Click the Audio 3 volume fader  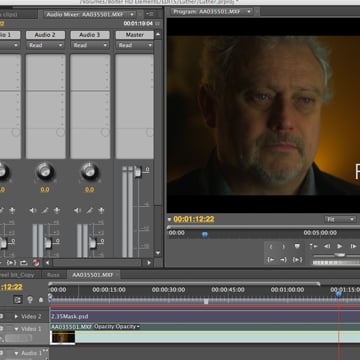click(x=93, y=243)
